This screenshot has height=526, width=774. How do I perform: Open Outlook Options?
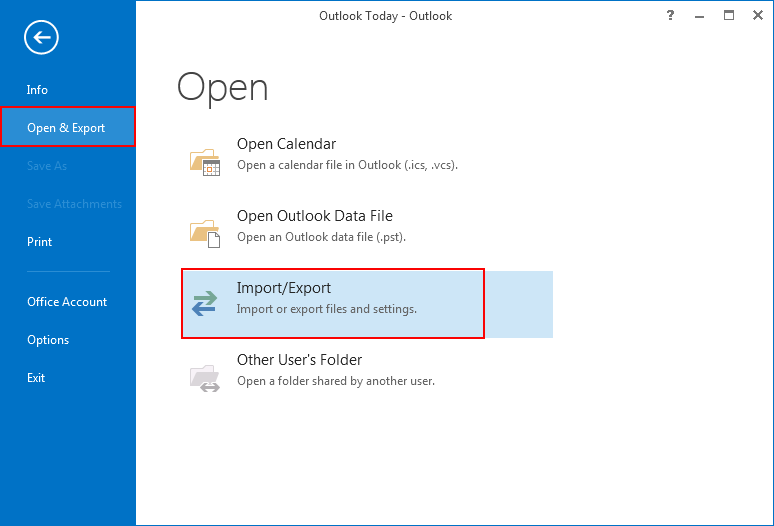click(48, 340)
